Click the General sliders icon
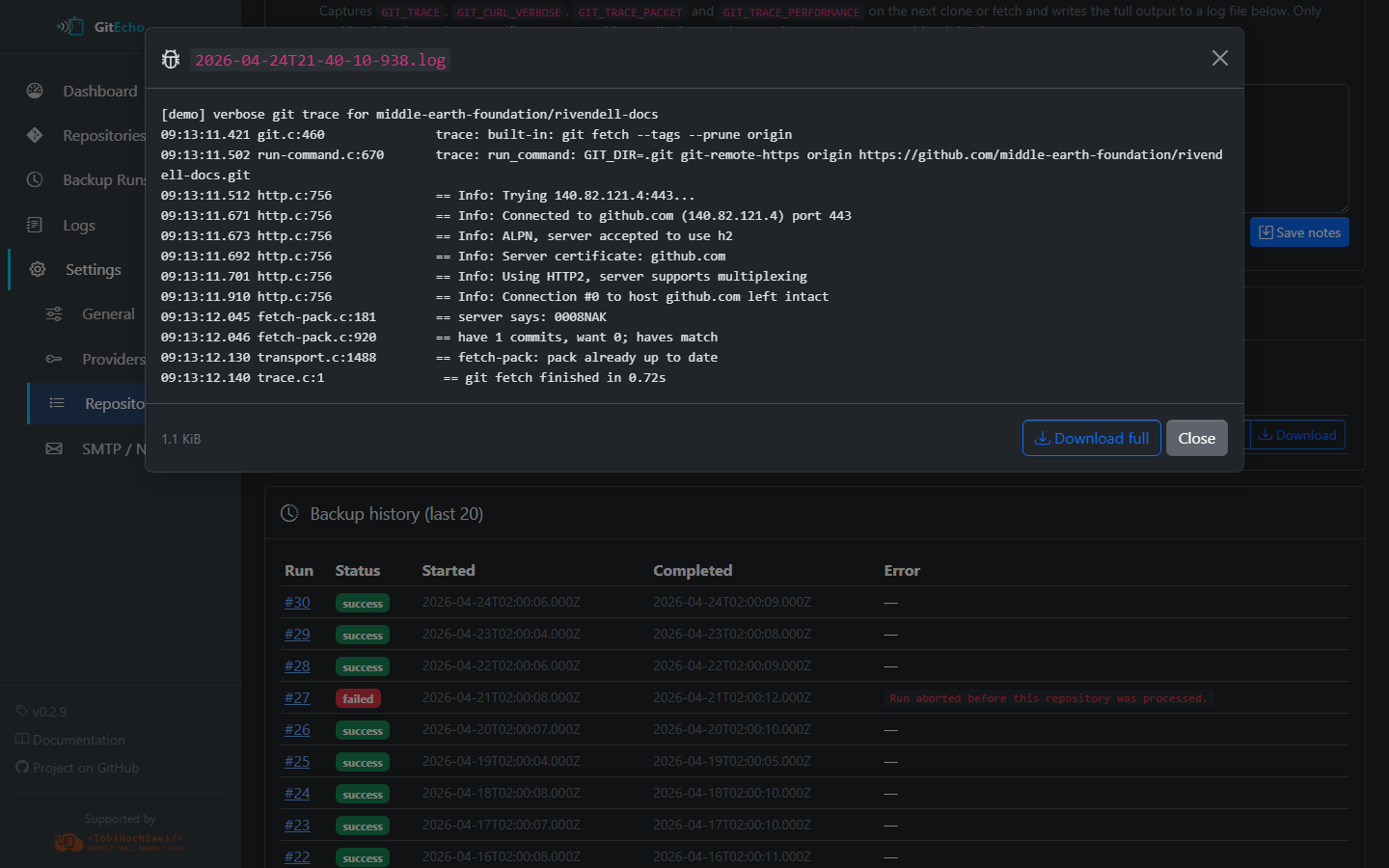1389x868 pixels. 54,313
